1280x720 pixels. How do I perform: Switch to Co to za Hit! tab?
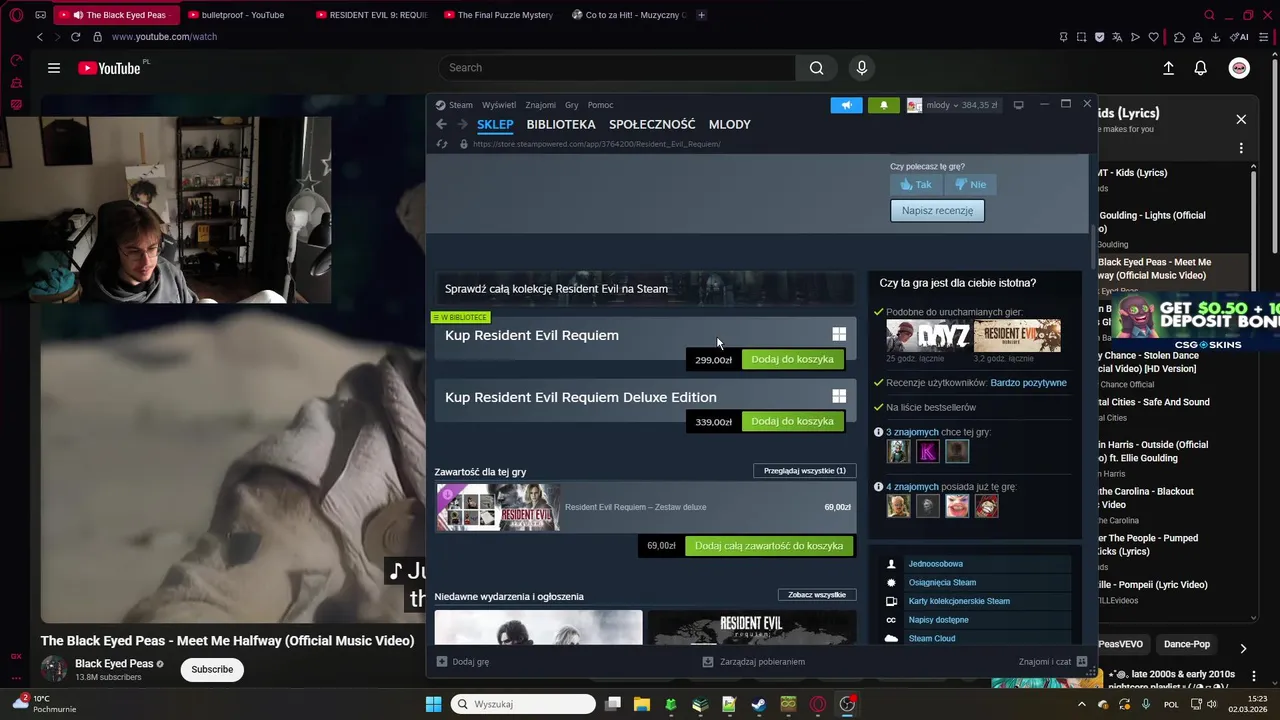pyautogui.click(x=628, y=15)
